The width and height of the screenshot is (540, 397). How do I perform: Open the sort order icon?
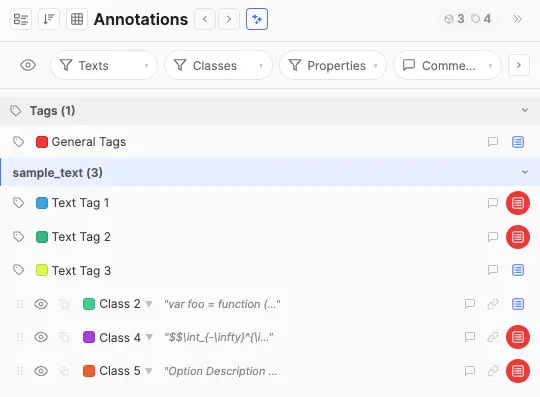(49, 19)
